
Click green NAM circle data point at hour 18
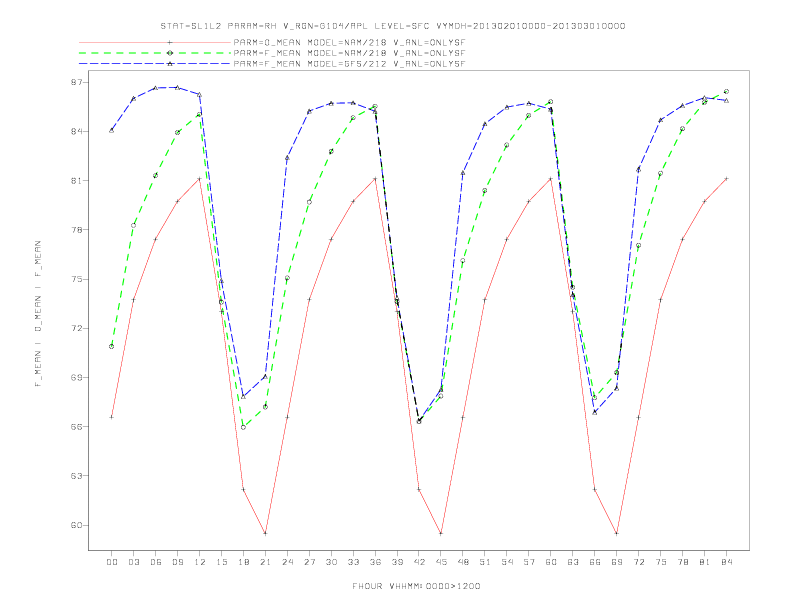(243, 427)
